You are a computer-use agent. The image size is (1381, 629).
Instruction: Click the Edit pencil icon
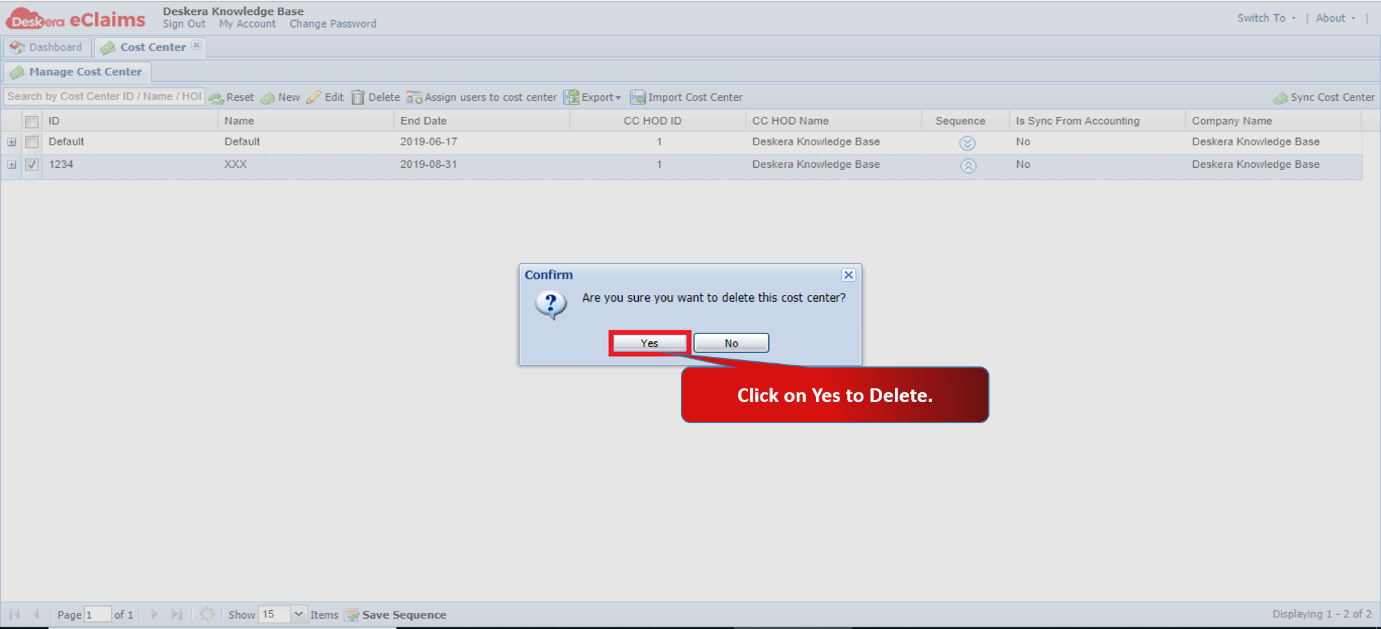[x=314, y=97]
